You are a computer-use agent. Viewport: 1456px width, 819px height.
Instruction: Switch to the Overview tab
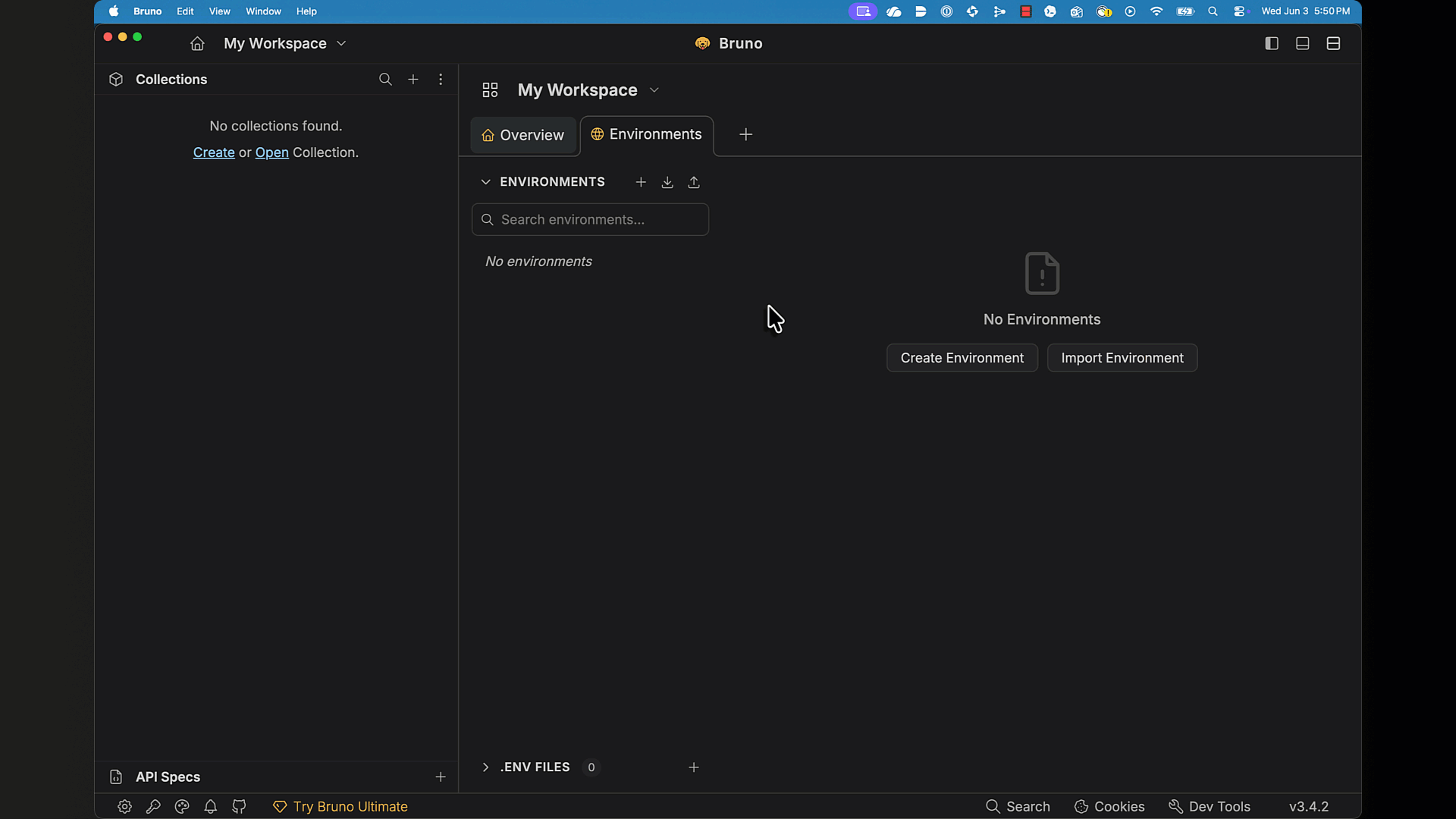(523, 135)
